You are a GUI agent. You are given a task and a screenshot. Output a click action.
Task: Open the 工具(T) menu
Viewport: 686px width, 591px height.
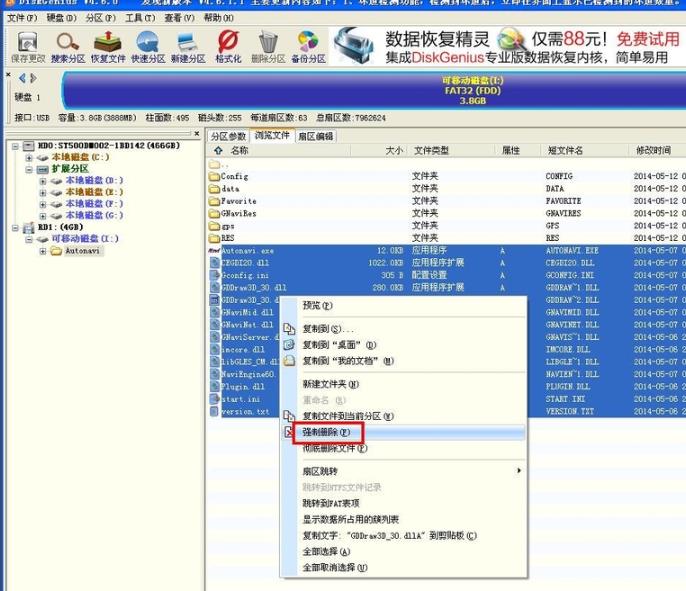click(140, 18)
